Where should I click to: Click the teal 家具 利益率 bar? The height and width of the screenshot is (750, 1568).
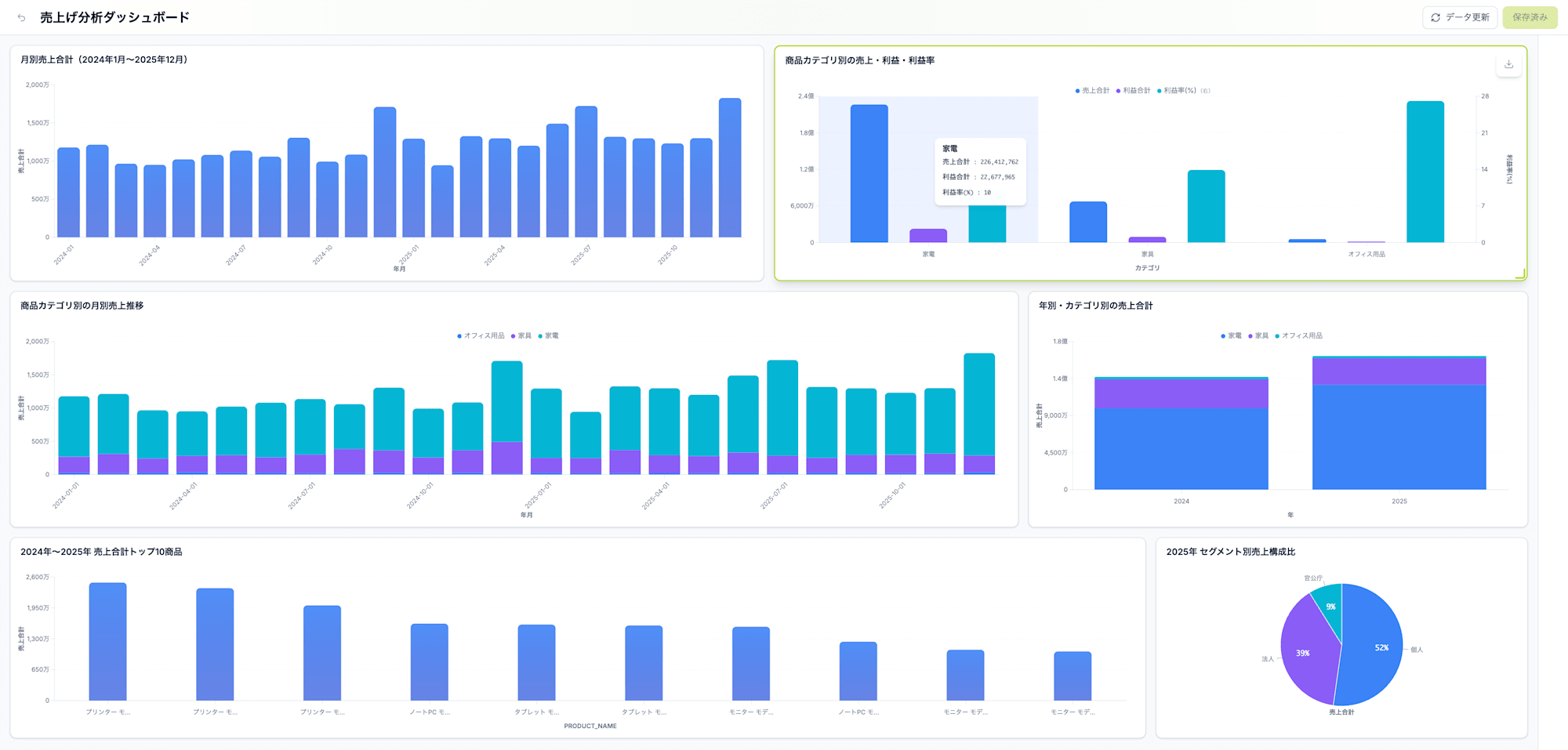(x=1206, y=206)
